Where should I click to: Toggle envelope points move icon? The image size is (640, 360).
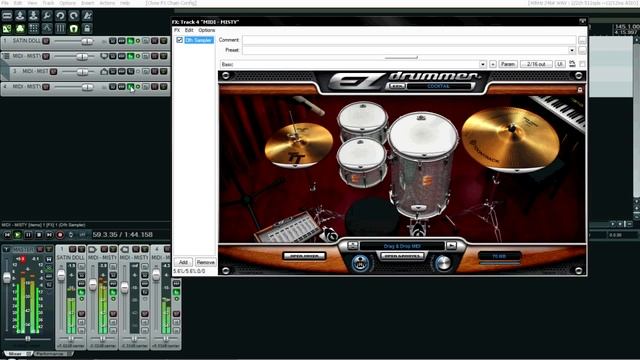(x=47, y=29)
